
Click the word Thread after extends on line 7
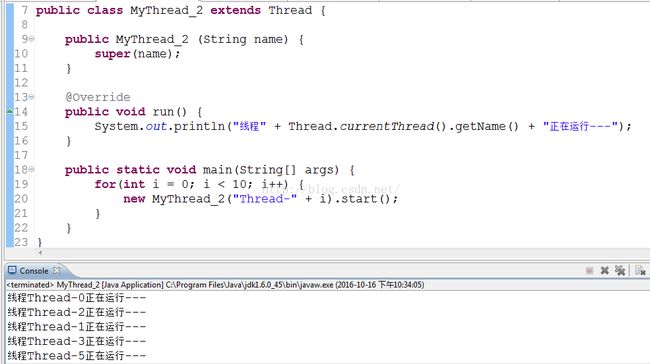[x=290, y=10]
